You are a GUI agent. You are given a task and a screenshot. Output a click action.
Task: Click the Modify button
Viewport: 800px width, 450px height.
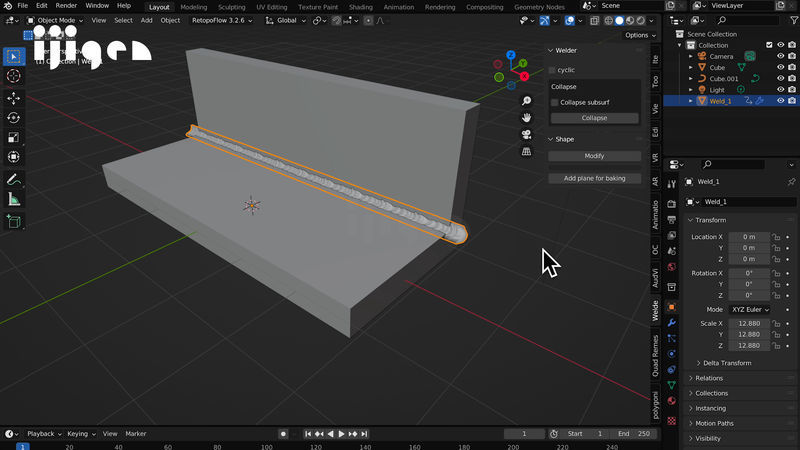594,156
